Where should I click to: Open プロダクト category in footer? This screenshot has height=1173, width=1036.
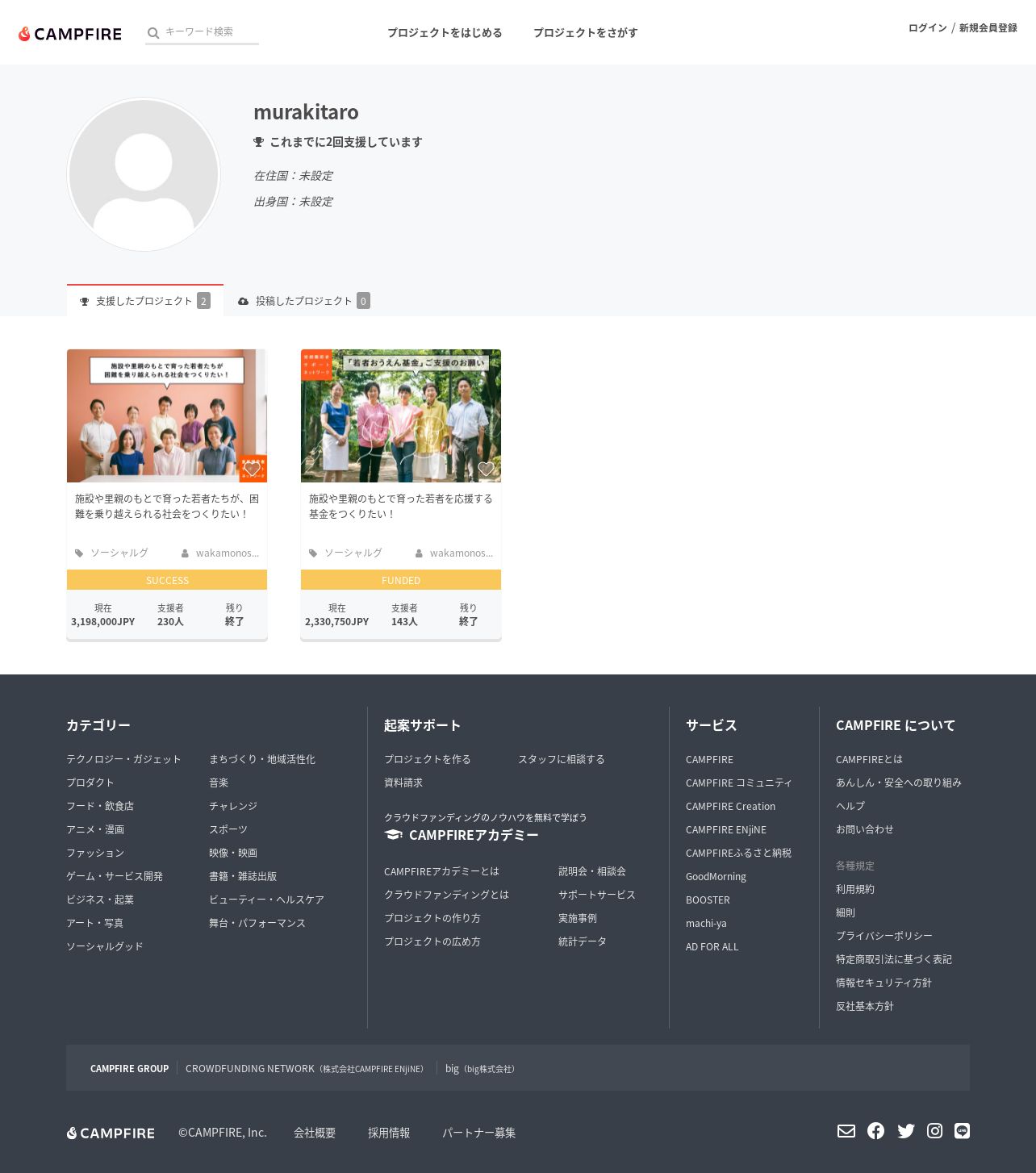pos(90,783)
